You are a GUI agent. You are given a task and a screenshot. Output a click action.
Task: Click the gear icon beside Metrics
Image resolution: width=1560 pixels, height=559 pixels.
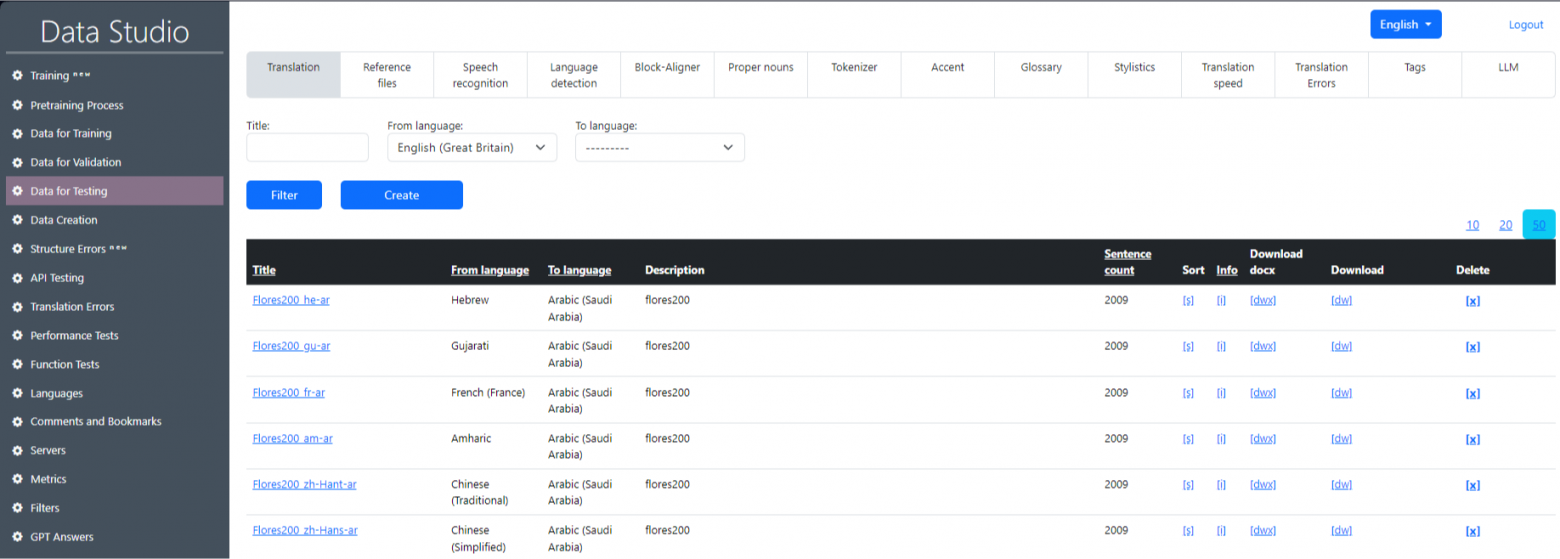(x=17, y=480)
